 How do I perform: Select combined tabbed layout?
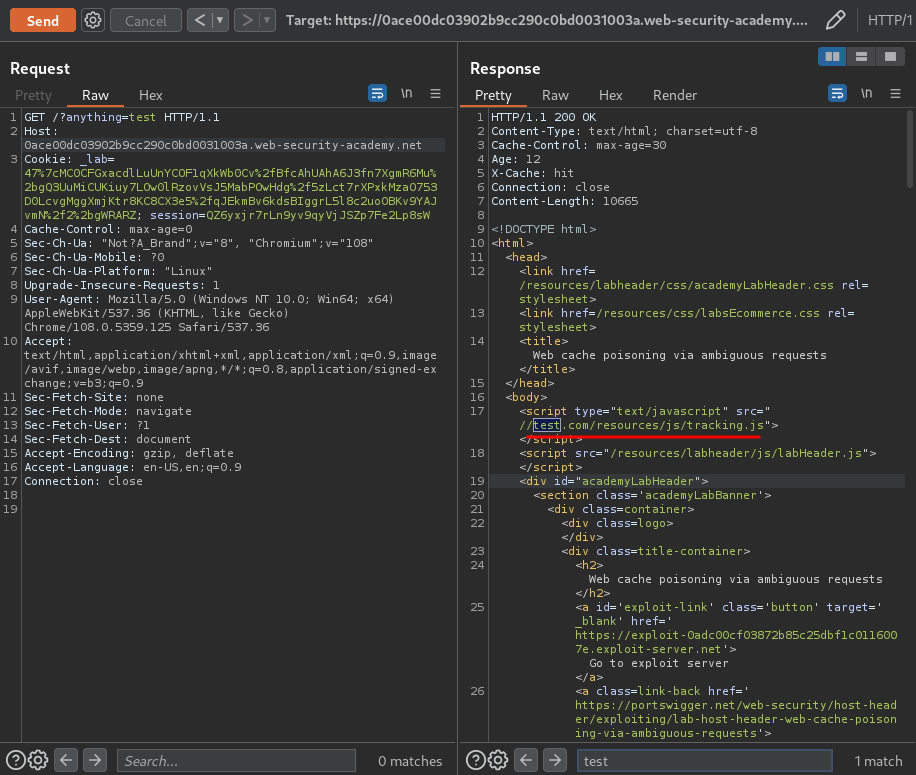coord(890,57)
